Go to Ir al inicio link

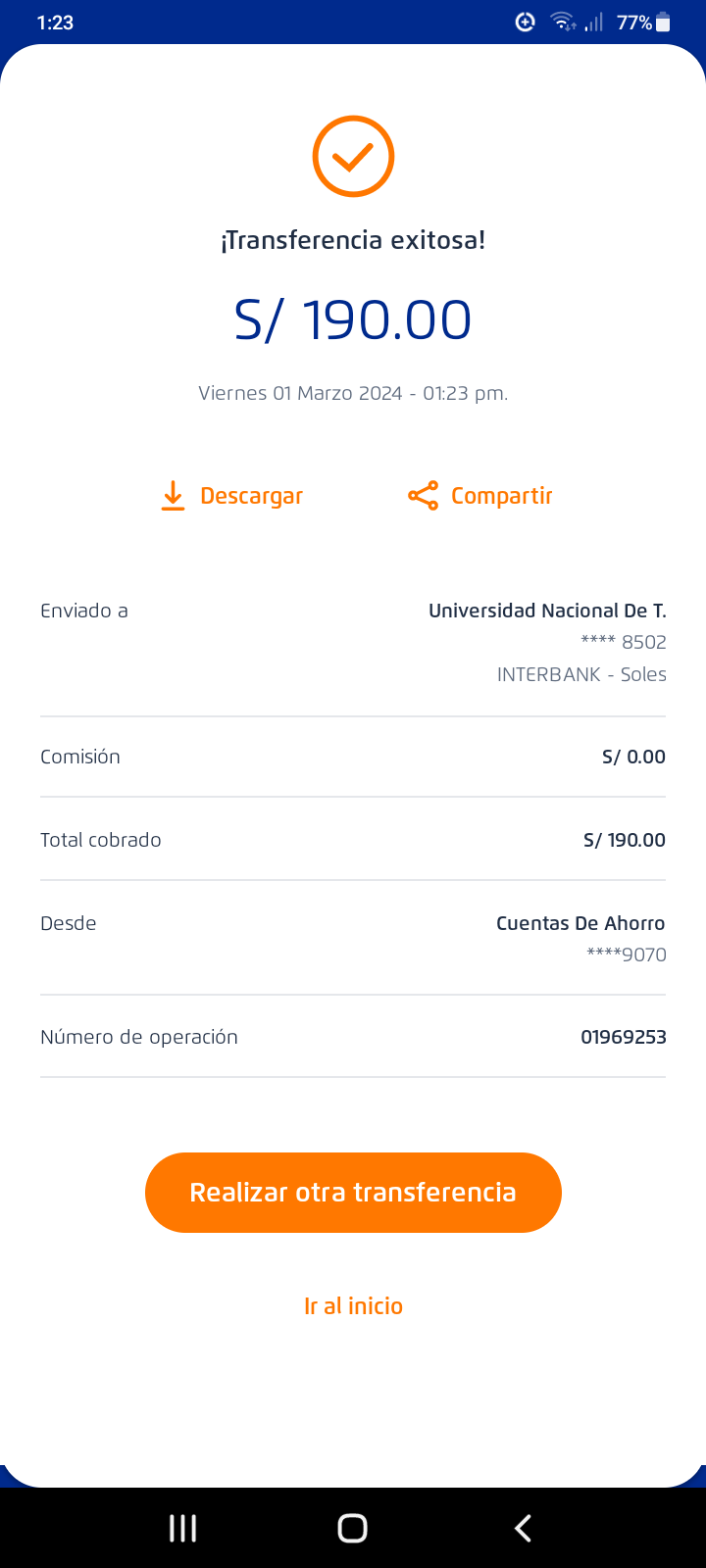pyautogui.click(x=353, y=1306)
